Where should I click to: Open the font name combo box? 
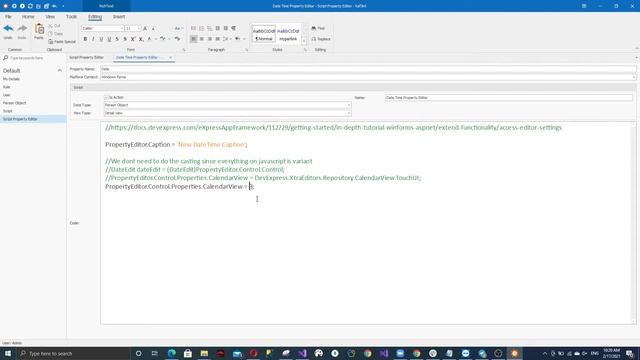(x=122, y=29)
